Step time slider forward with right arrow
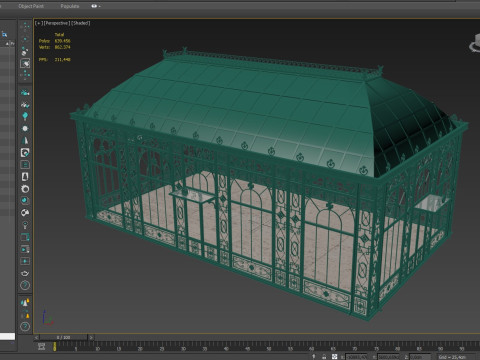 click(x=91, y=337)
